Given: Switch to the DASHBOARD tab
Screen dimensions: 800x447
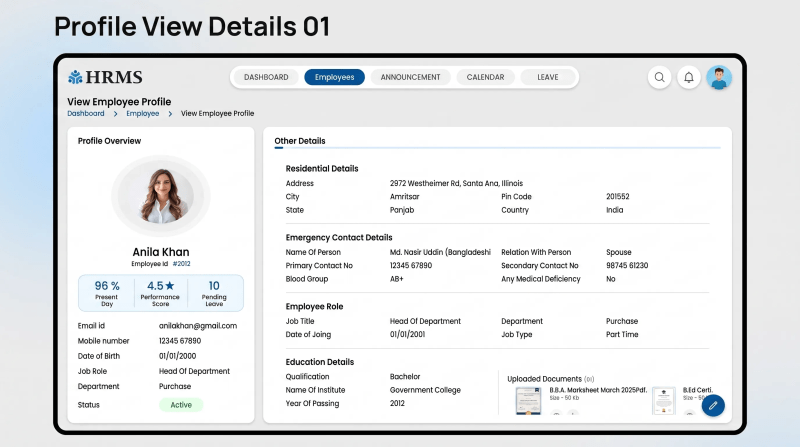Looking at the screenshot, I should pos(266,77).
